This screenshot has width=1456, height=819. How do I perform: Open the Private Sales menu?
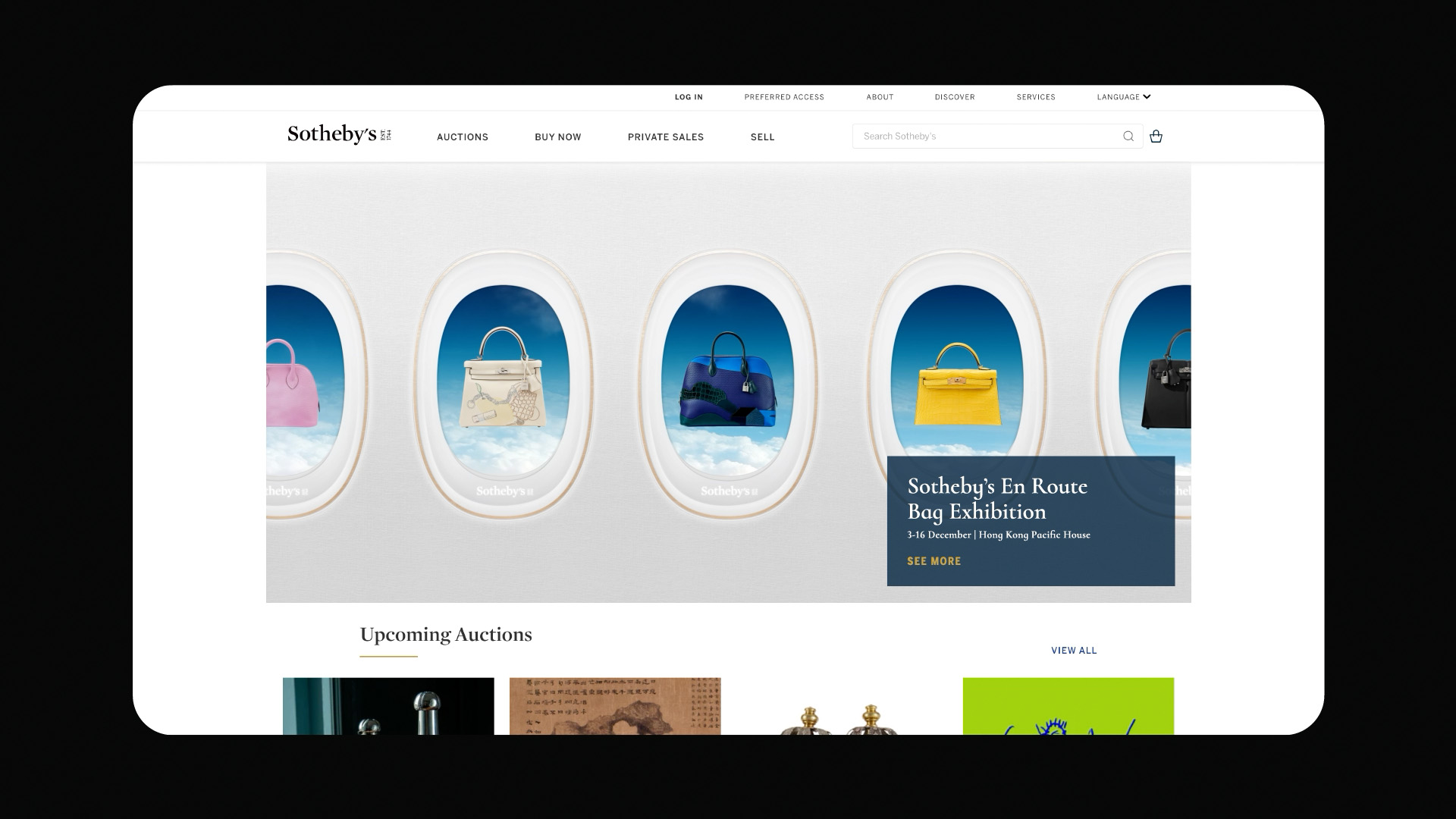pyautogui.click(x=666, y=137)
